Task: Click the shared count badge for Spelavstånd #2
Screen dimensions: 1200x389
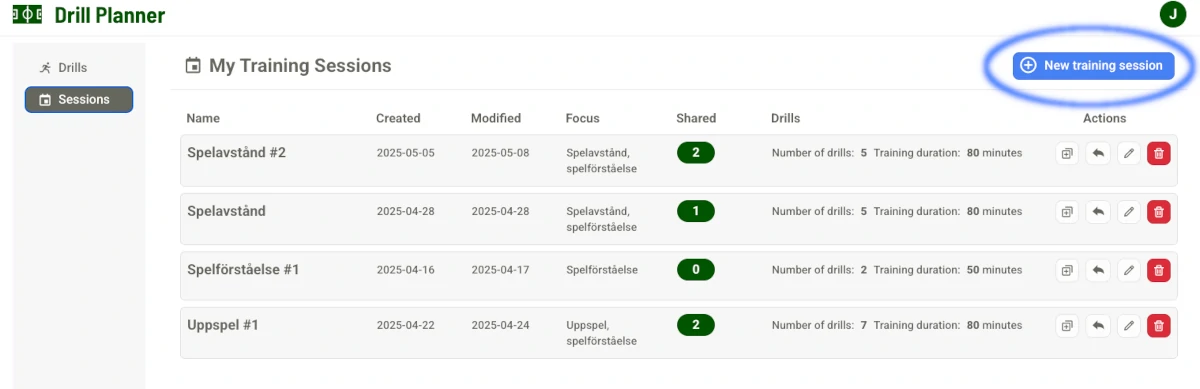Action: pyautogui.click(x=695, y=153)
